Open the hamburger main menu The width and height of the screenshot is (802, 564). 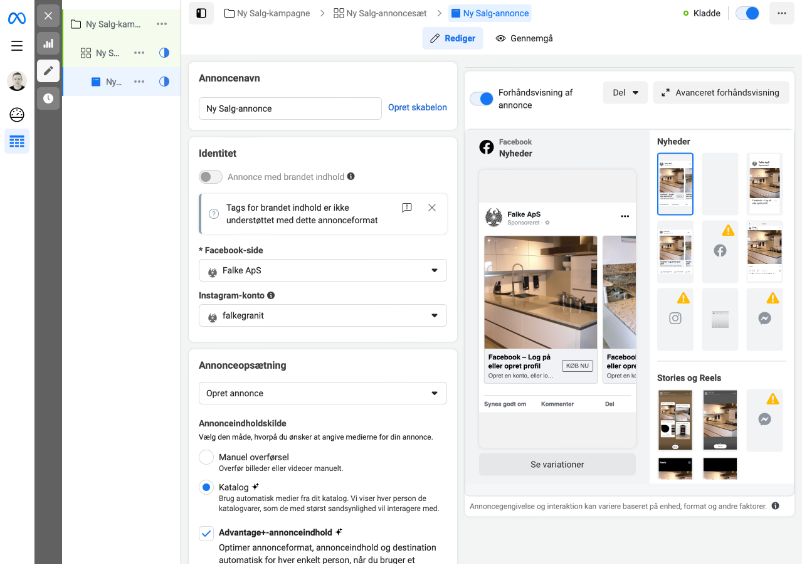click(16, 46)
